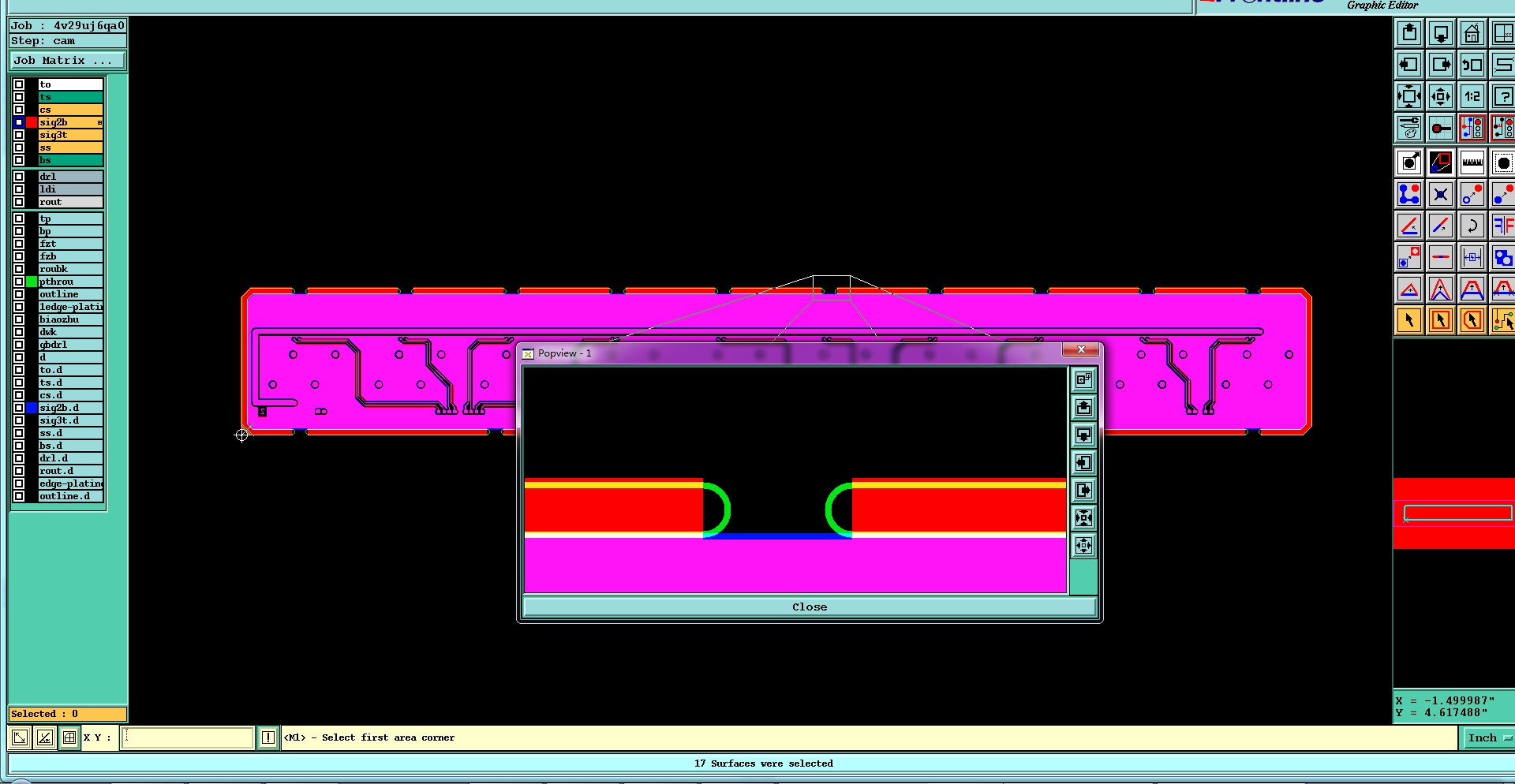Image resolution: width=1515 pixels, height=784 pixels.
Task: Click the green color swatch of pthrou
Action: click(32, 282)
